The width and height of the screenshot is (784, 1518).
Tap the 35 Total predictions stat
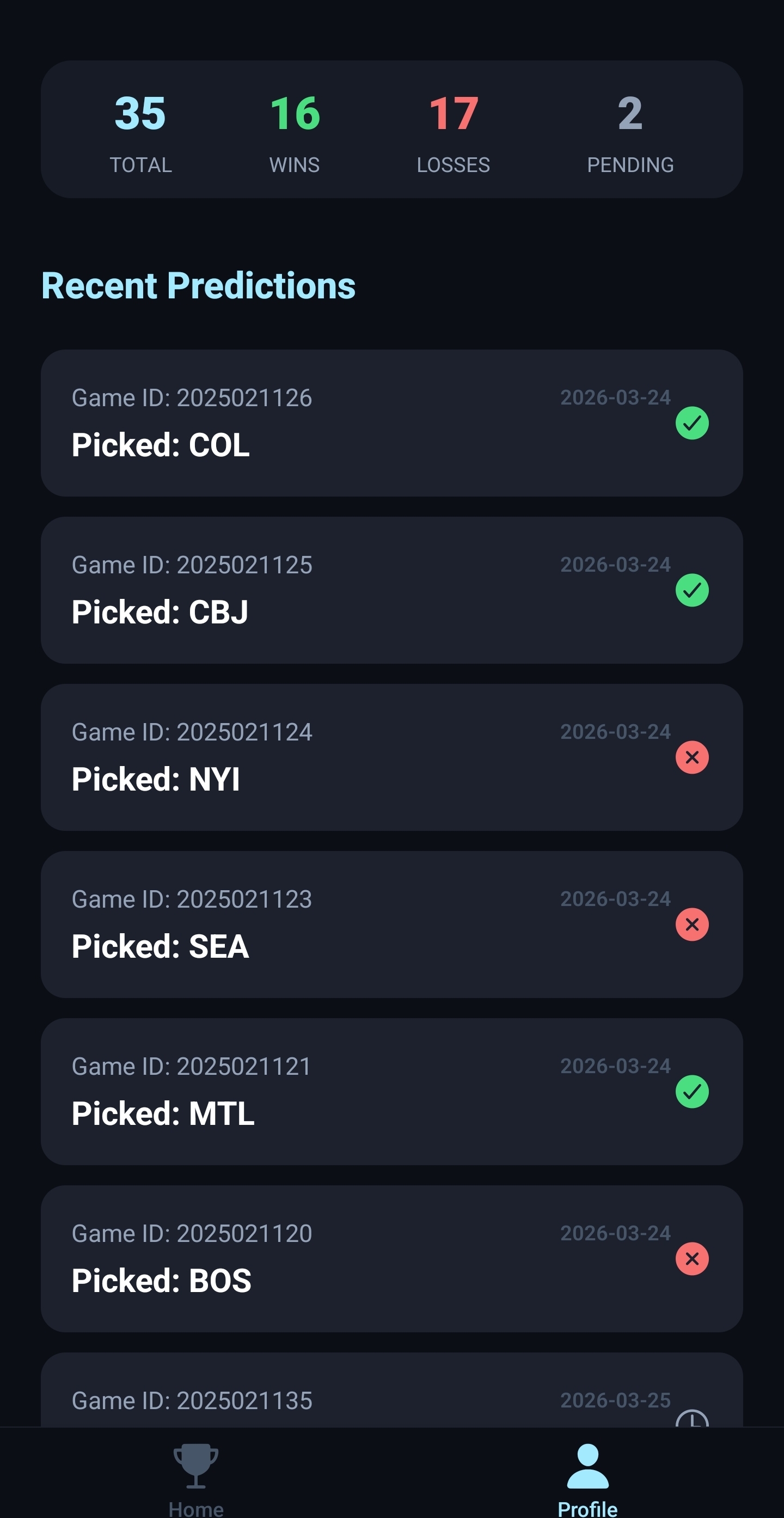click(140, 131)
